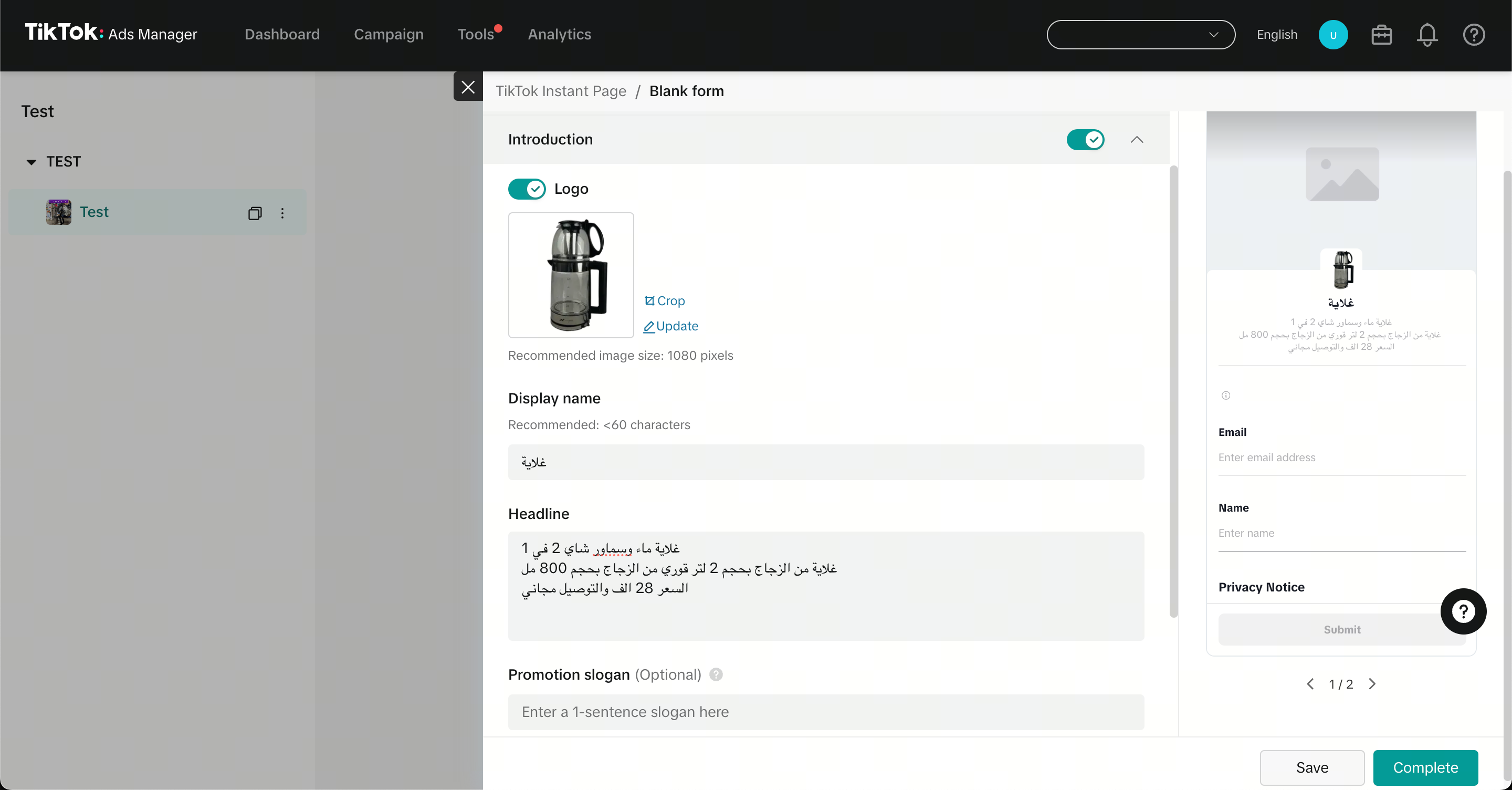1512x790 pixels.
Task: Close the Instant Page editor panel
Action: [468, 87]
